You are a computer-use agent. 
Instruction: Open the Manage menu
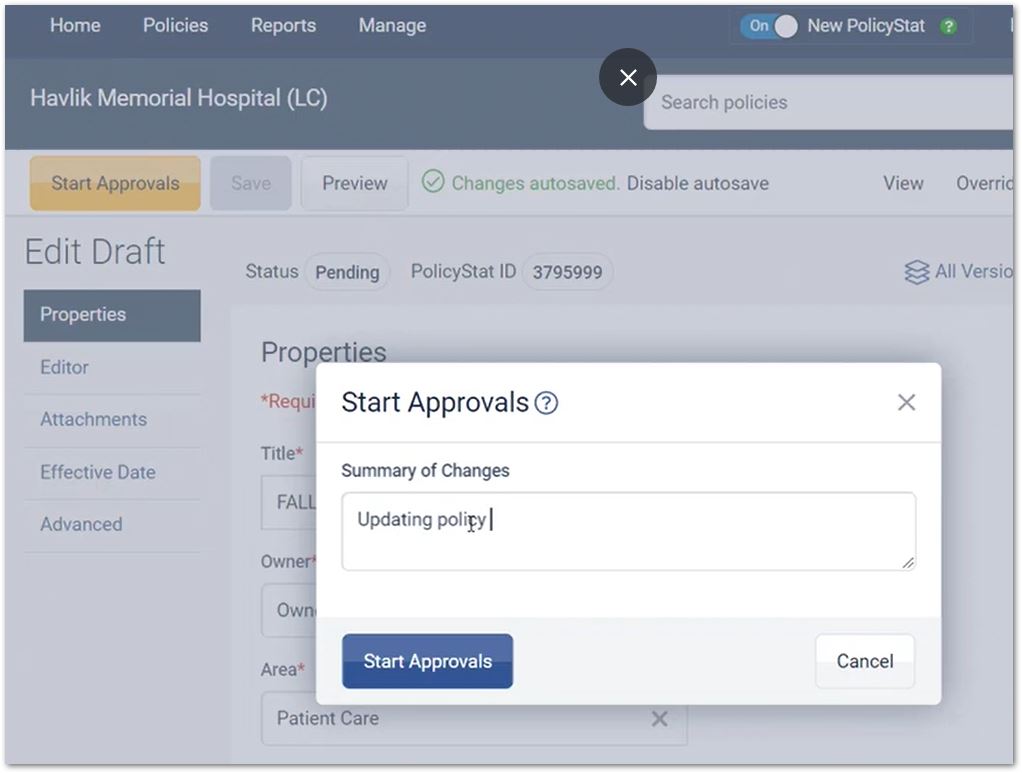point(392,26)
